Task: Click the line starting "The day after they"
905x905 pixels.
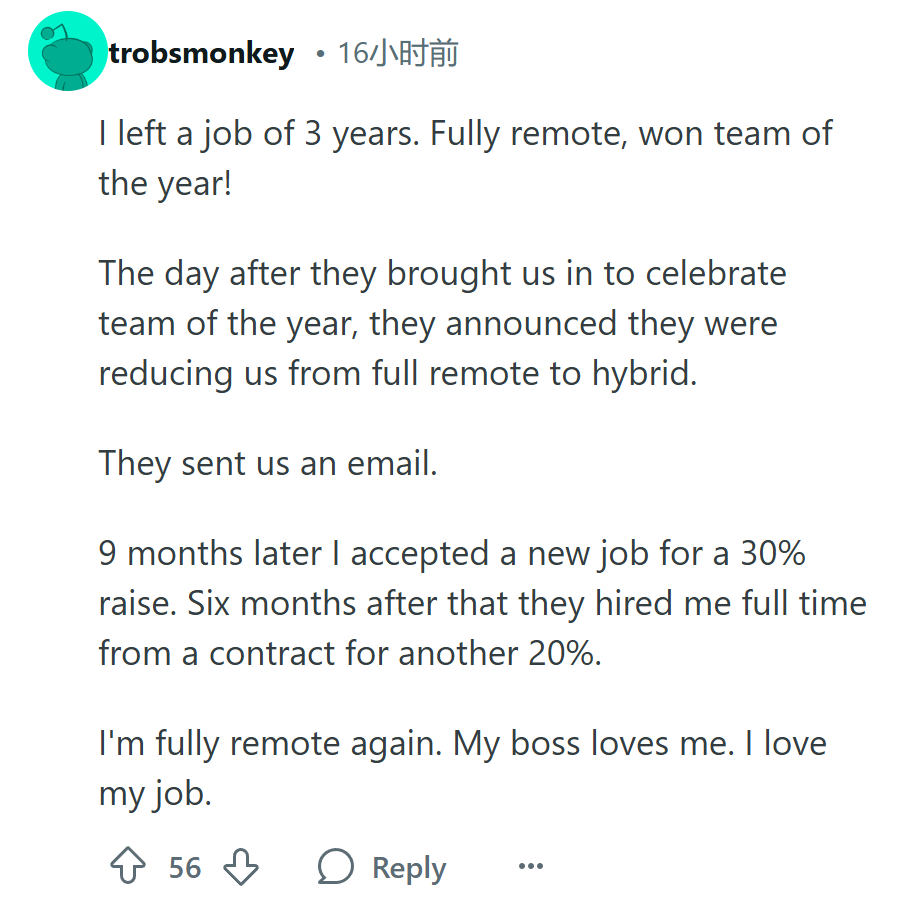Action: [x=442, y=273]
